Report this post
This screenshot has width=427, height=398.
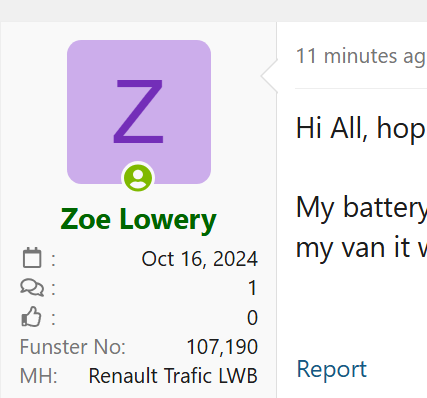332,369
